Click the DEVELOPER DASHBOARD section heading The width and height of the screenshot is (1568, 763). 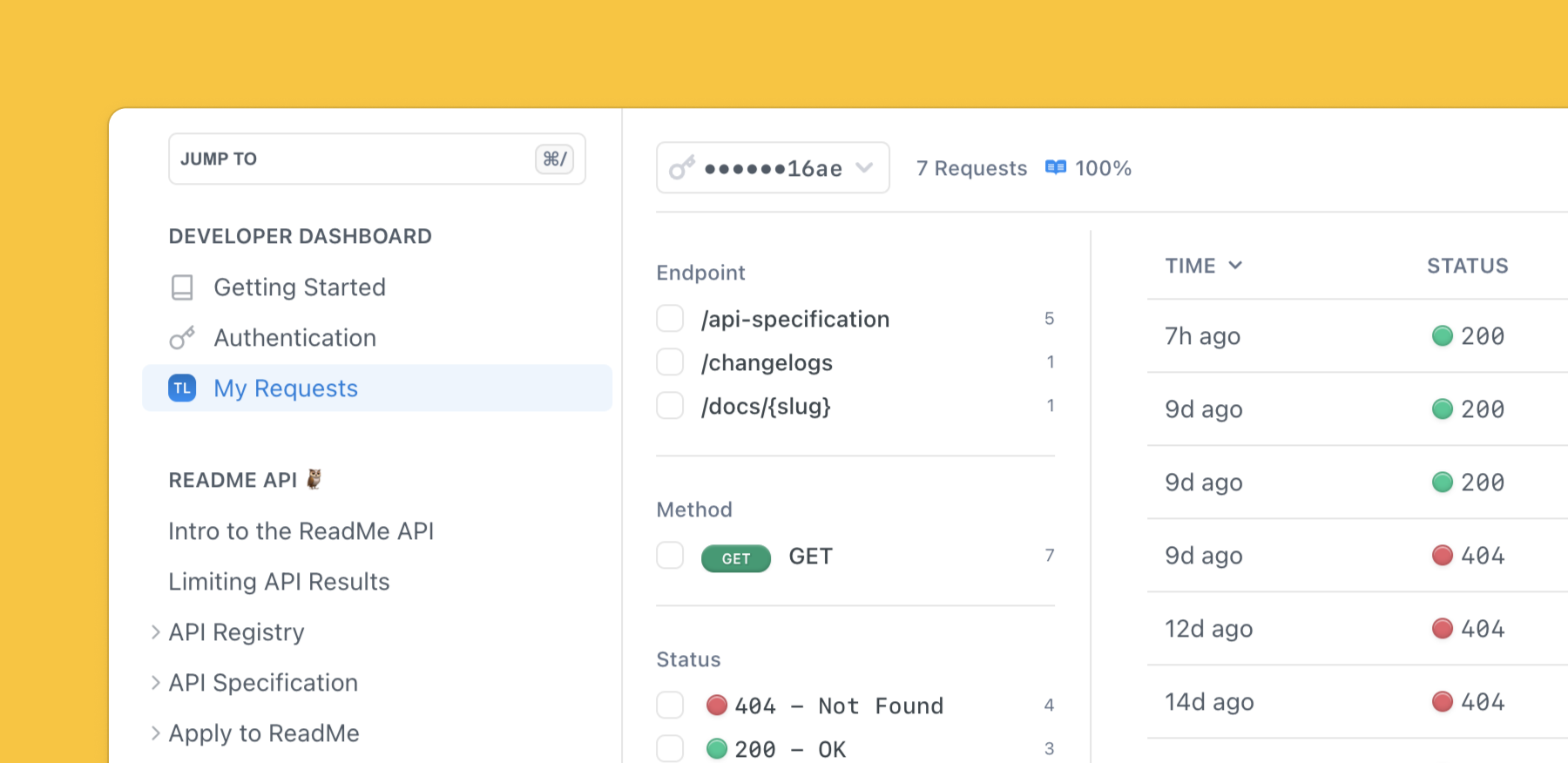point(301,236)
